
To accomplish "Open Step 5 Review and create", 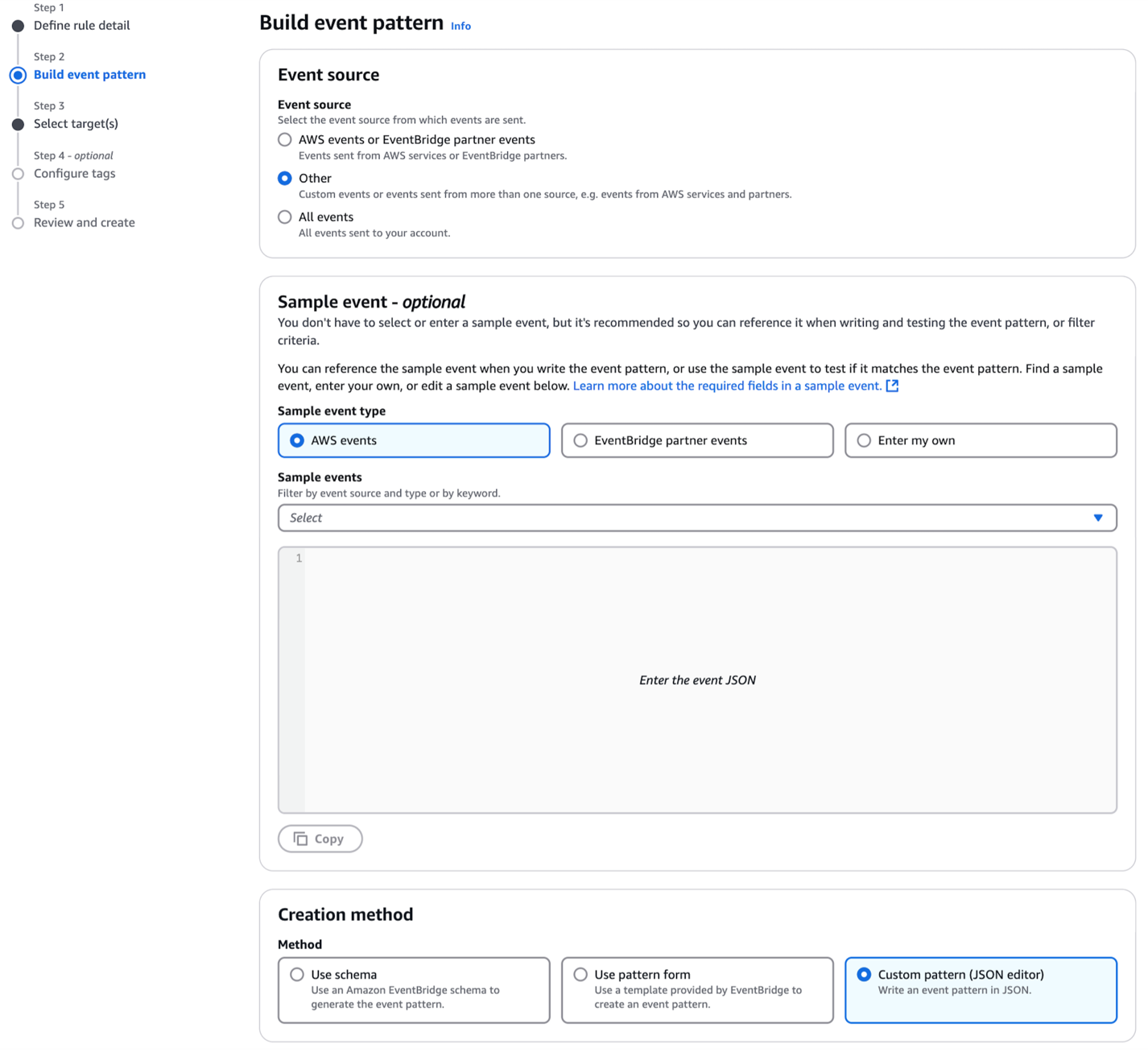I will 84,222.
